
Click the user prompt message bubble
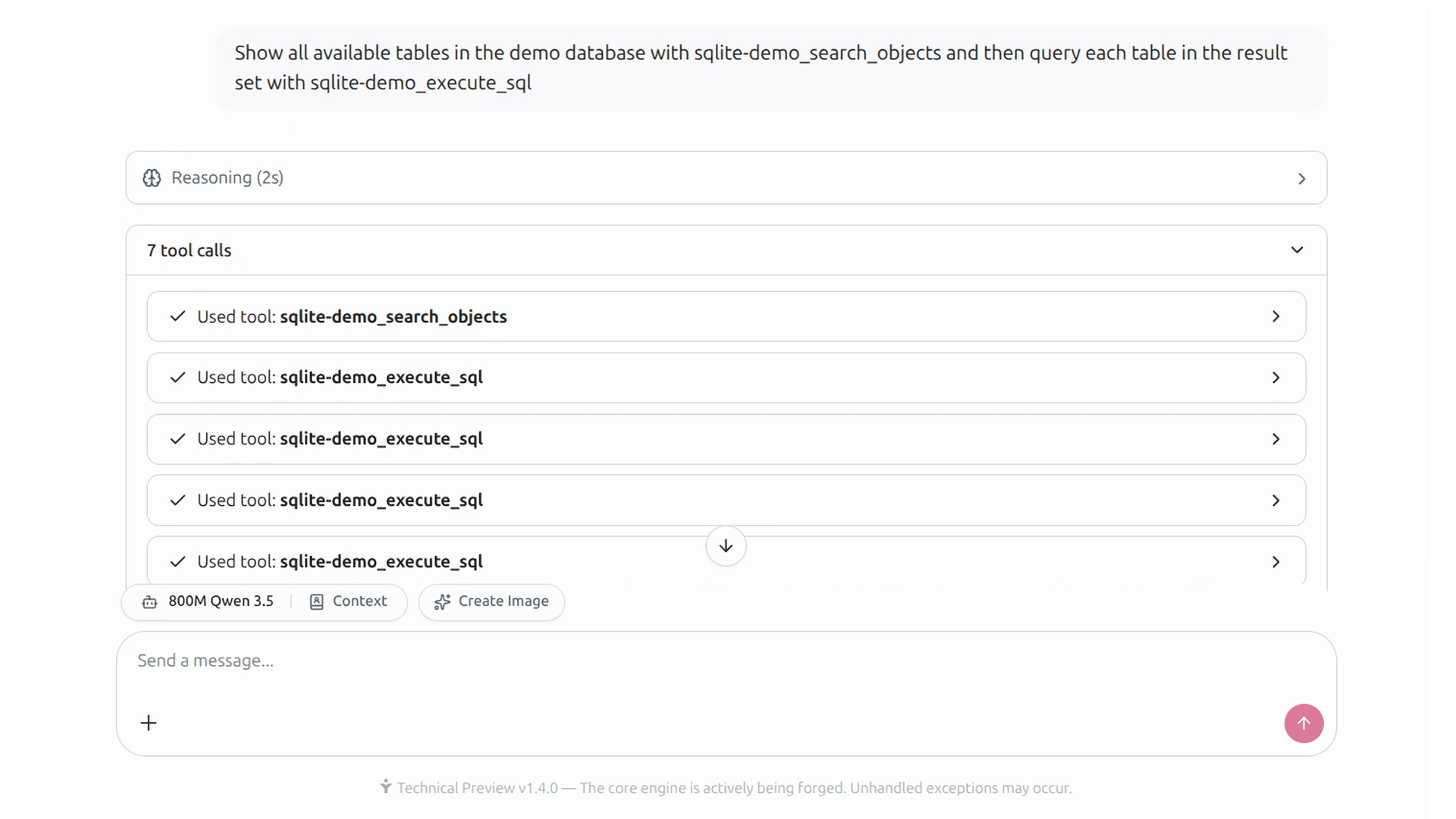tap(771, 69)
